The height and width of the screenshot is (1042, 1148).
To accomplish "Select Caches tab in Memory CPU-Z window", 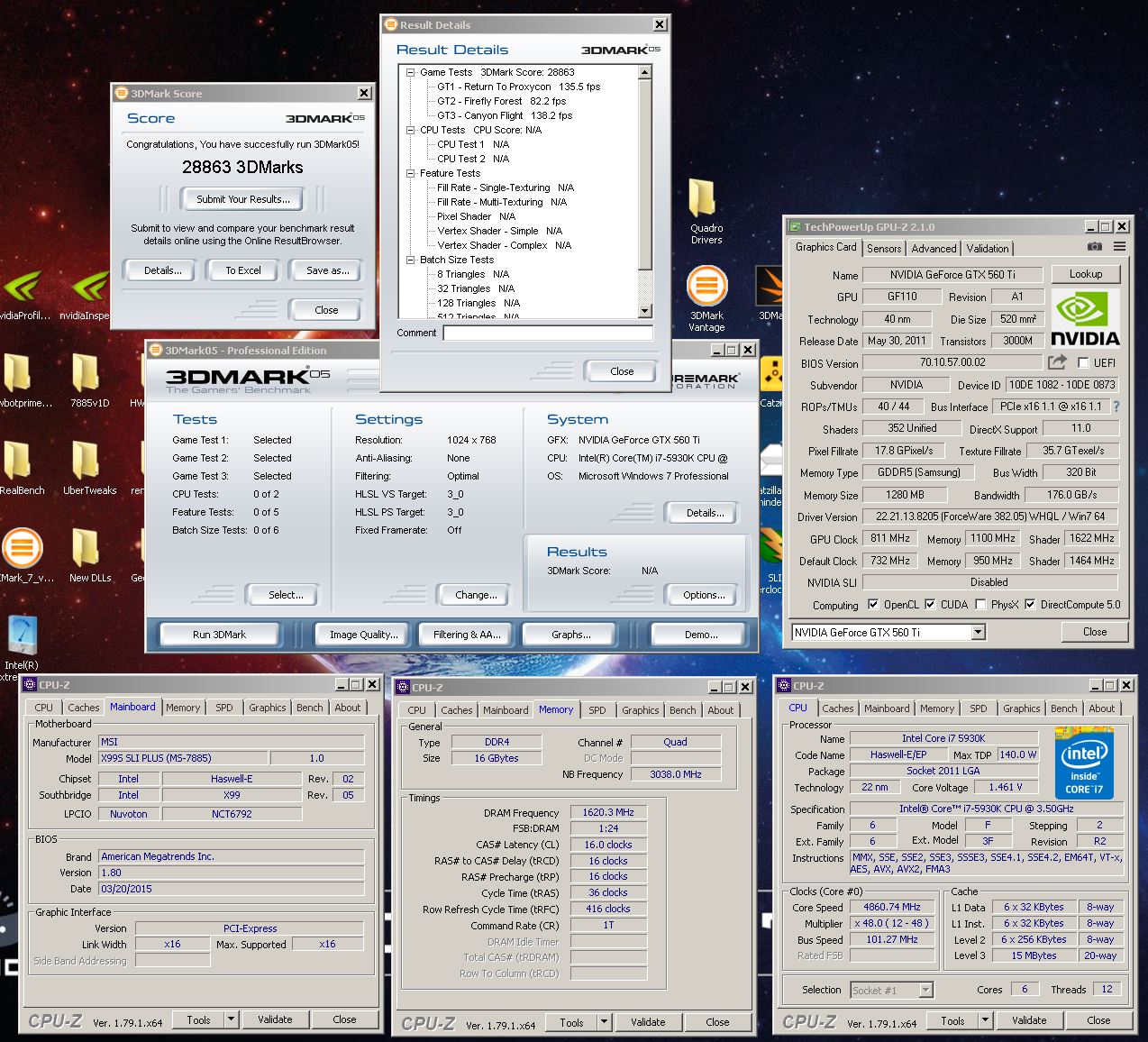I will click(x=457, y=710).
